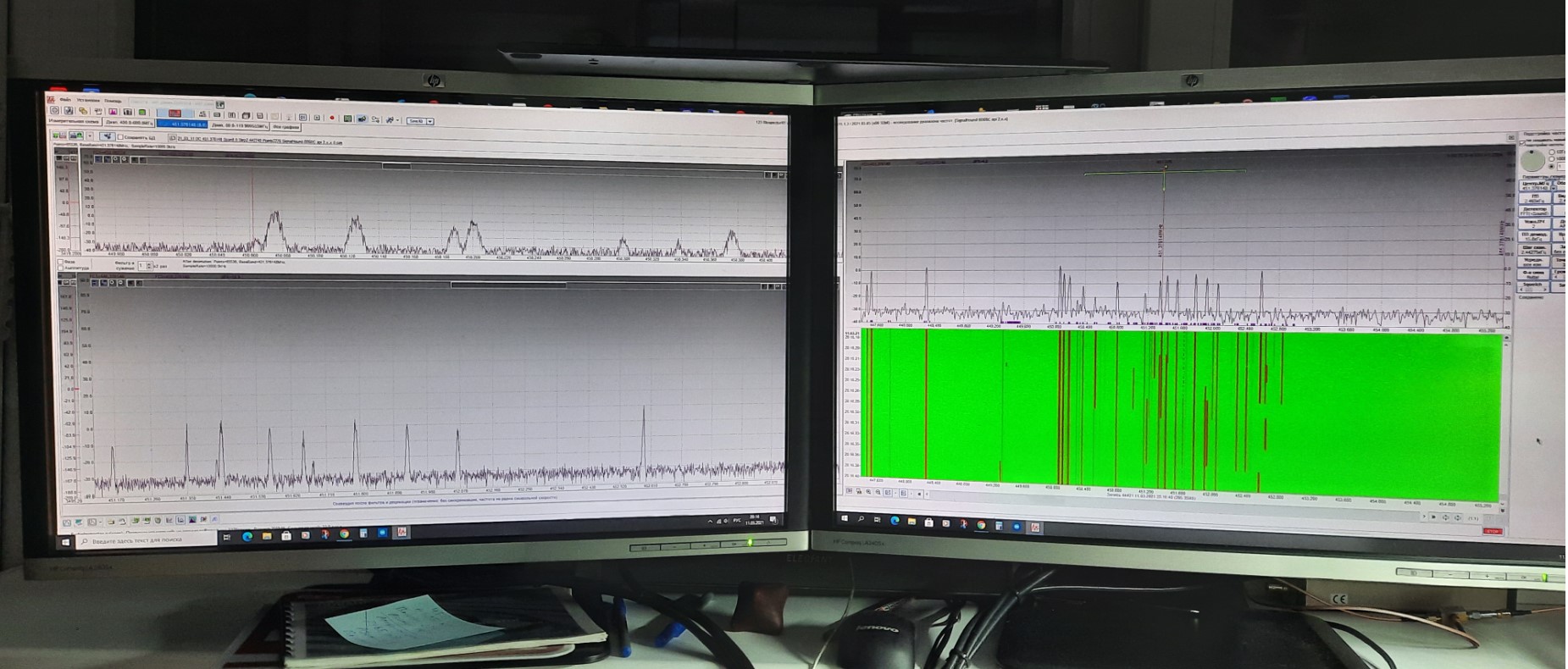Image resolution: width=1568 pixels, height=669 pixels.
Task: Open the recorded file link text
Action: pos(259,141)
